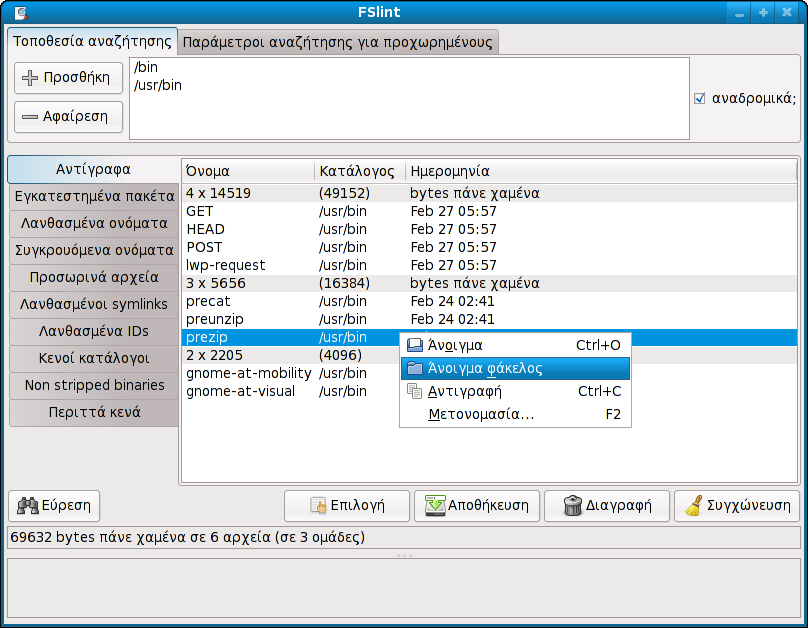Select the lwp-request file row
Viewport: 808px width, 628px height.
click(x=489, y=265)
